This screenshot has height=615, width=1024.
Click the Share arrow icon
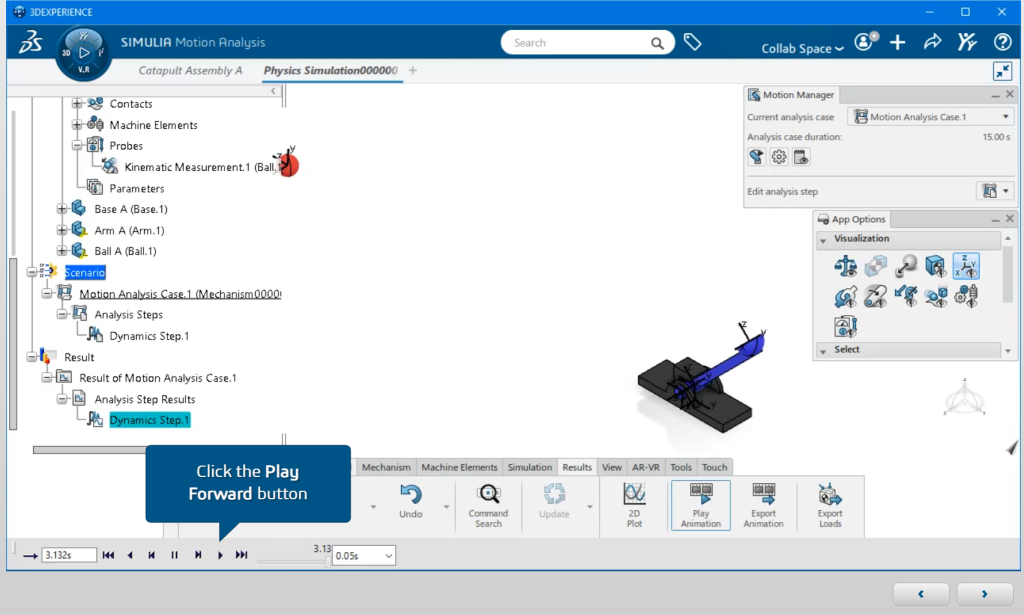(933, 42)
